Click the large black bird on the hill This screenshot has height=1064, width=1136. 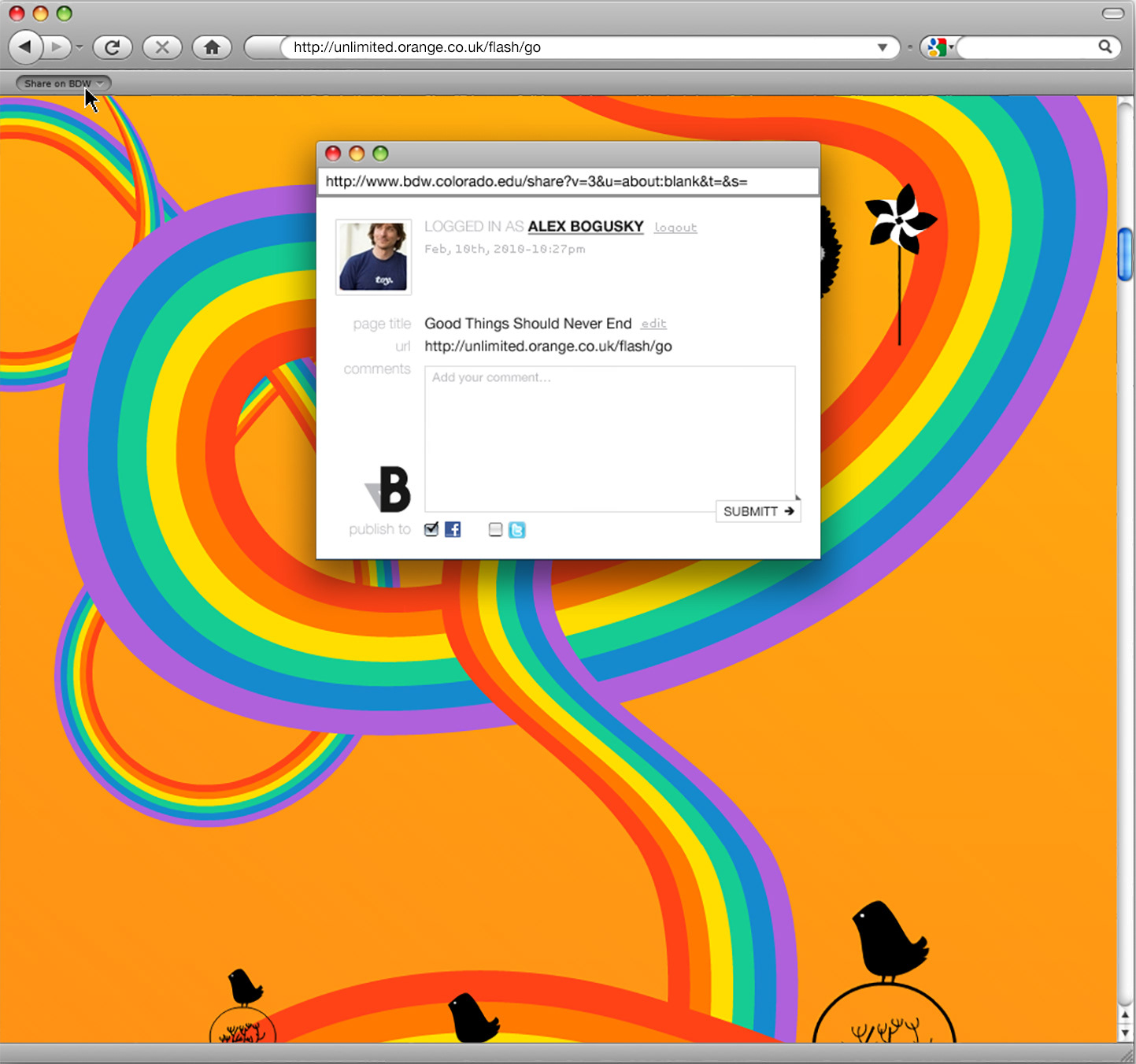coord(890,941)
